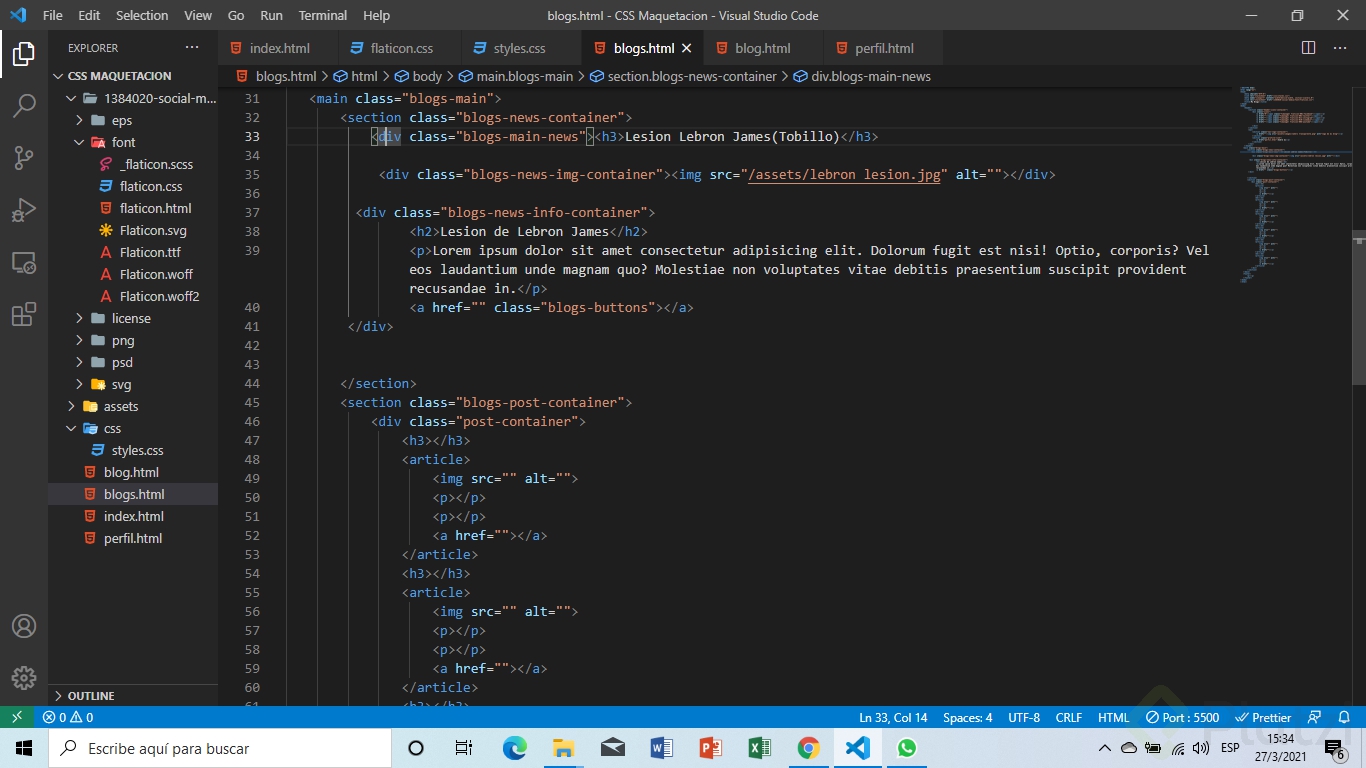This screenshot has width=1366, height=768.
Task: Open Run and Debug view
Action: pyautogui.click(x=24, y=211)
